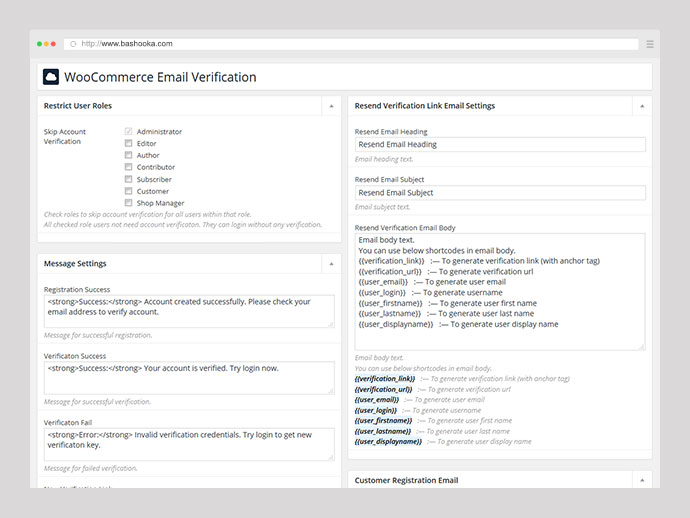Click 'Message for successful registration.' hint text
This screenshot has width=690, height=518.
click(98, 335)
